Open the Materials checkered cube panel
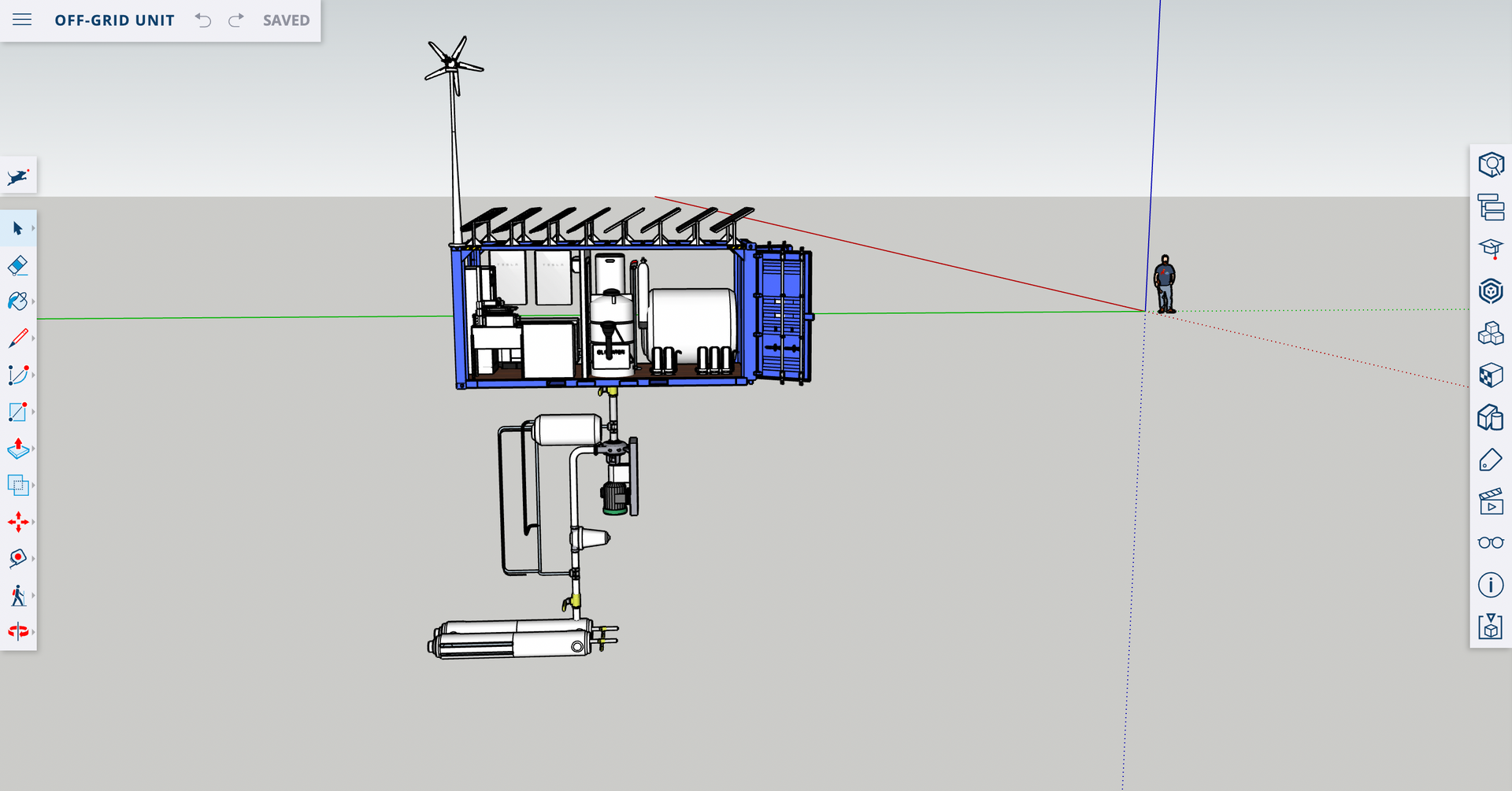The image size is (1512, 791). (1491, 375)
